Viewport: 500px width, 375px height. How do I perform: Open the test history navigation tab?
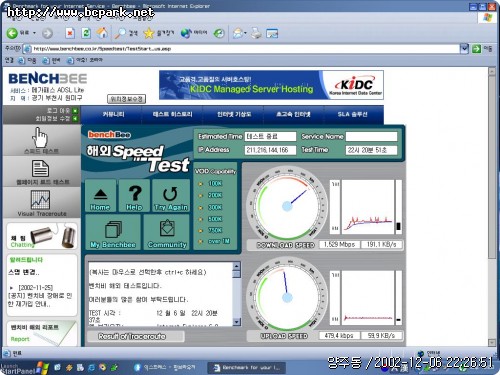click(172, 114)
